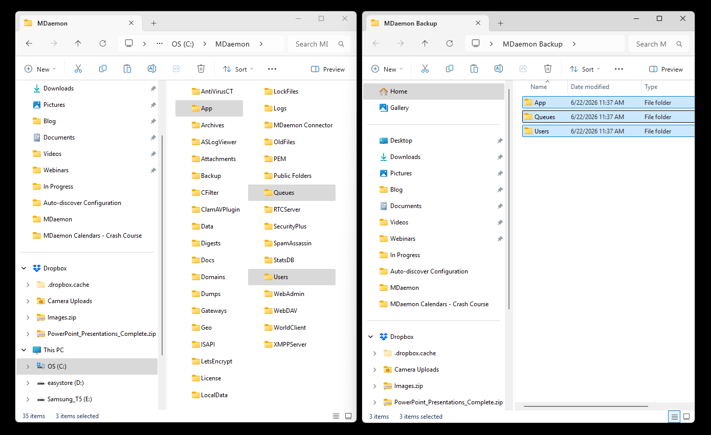Sort by Type column header
Image resolution: width=711 pixels, height=435 pixels.
[x=651, y=87]
